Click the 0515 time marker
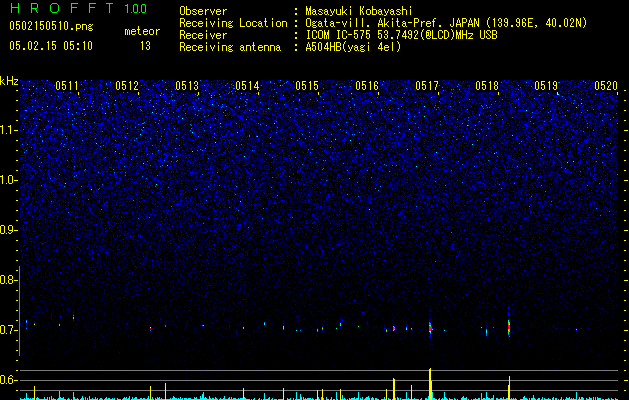Screen dimensions: 629x400 click(x=307, y=86)
